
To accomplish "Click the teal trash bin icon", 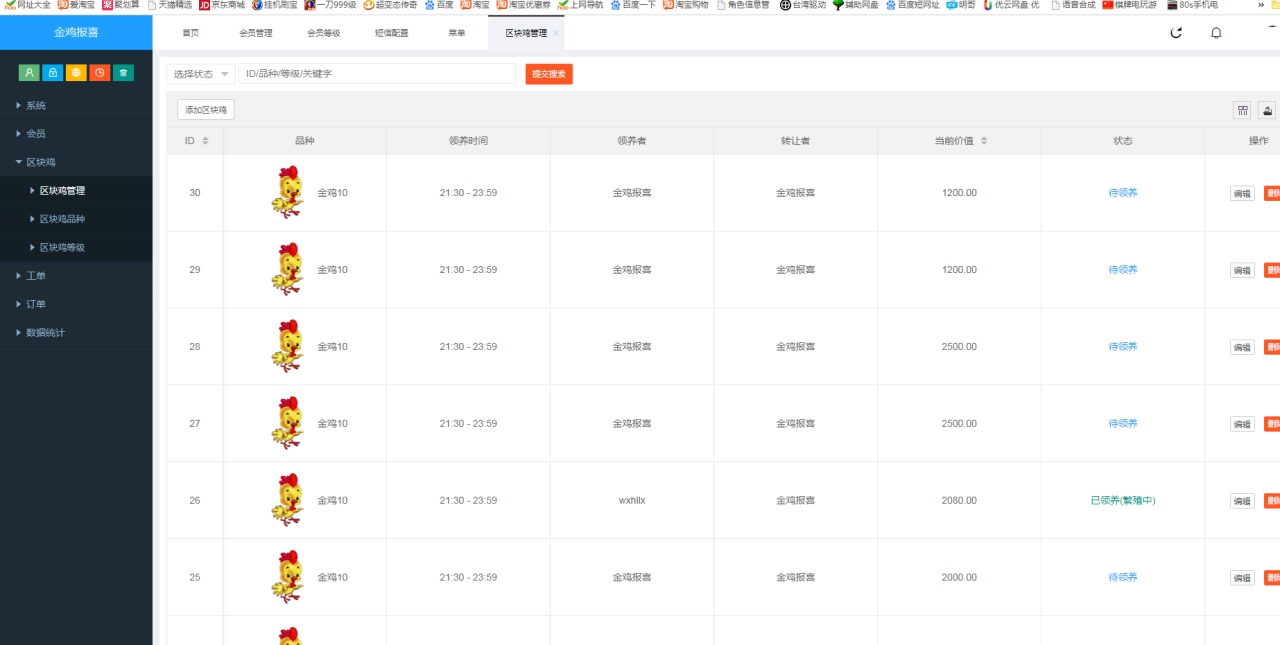I will 123,73.
